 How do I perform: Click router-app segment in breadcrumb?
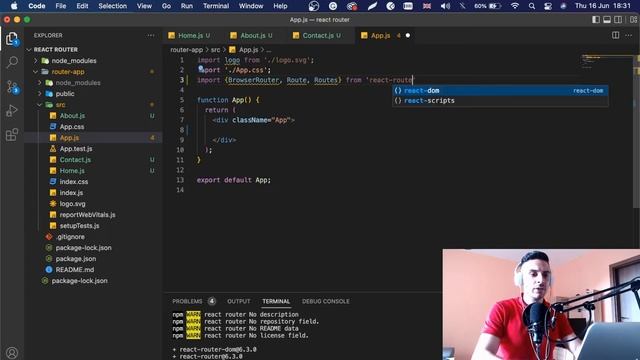tap(186, 50)
